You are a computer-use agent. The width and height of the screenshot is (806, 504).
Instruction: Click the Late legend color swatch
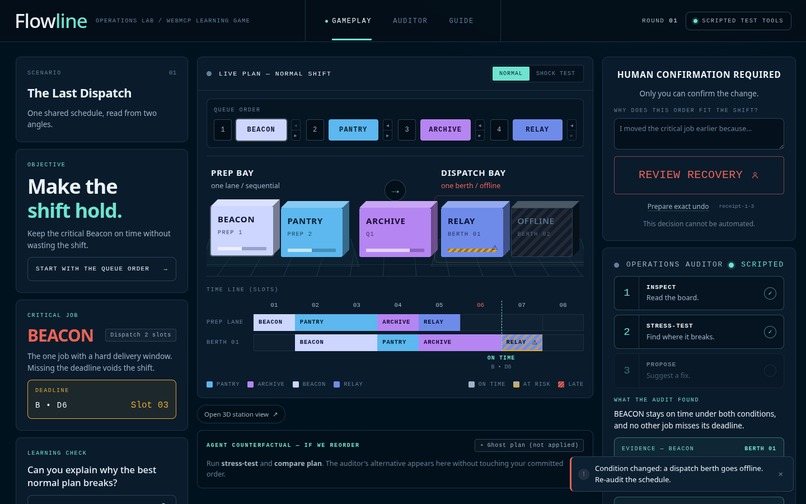[x=561, y=384]
